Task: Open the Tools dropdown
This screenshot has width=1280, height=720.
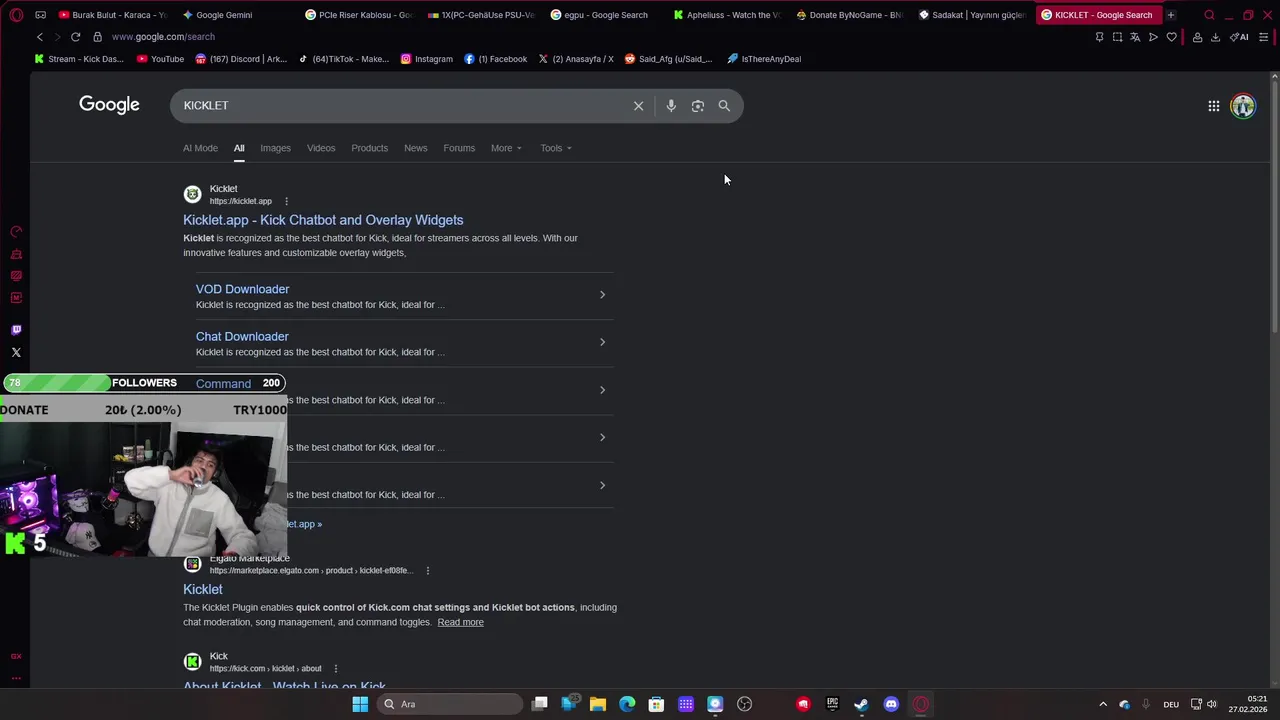Action: [x=556, y=148]
